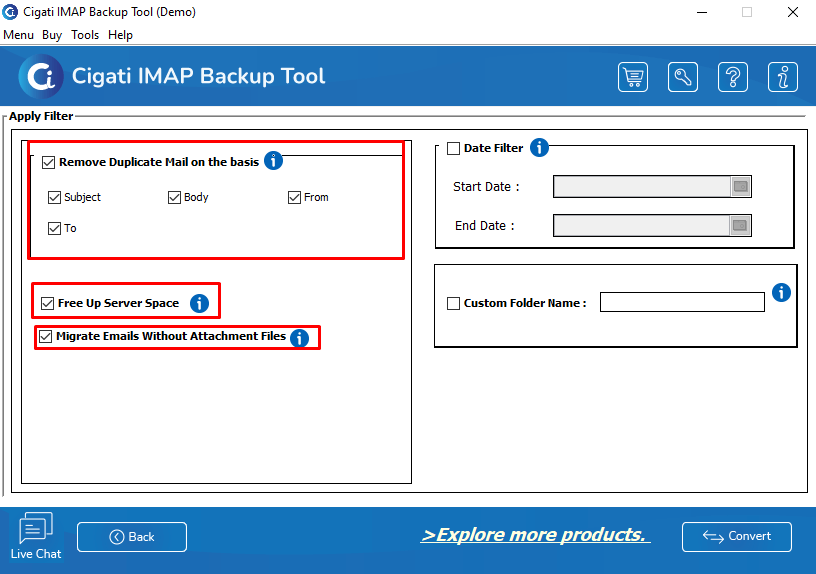
Task: Start conversion with Convert button
Action: [737, 537]
